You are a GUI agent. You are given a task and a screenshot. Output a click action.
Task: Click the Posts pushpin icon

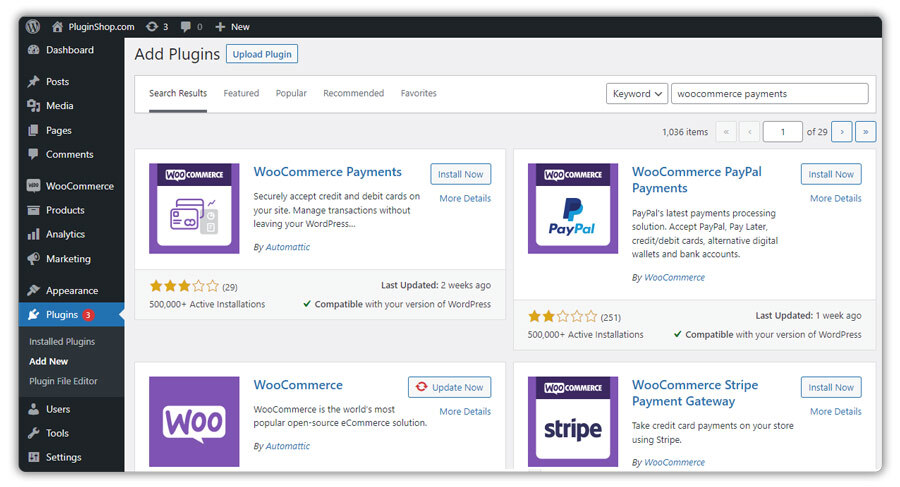(33, 82)
